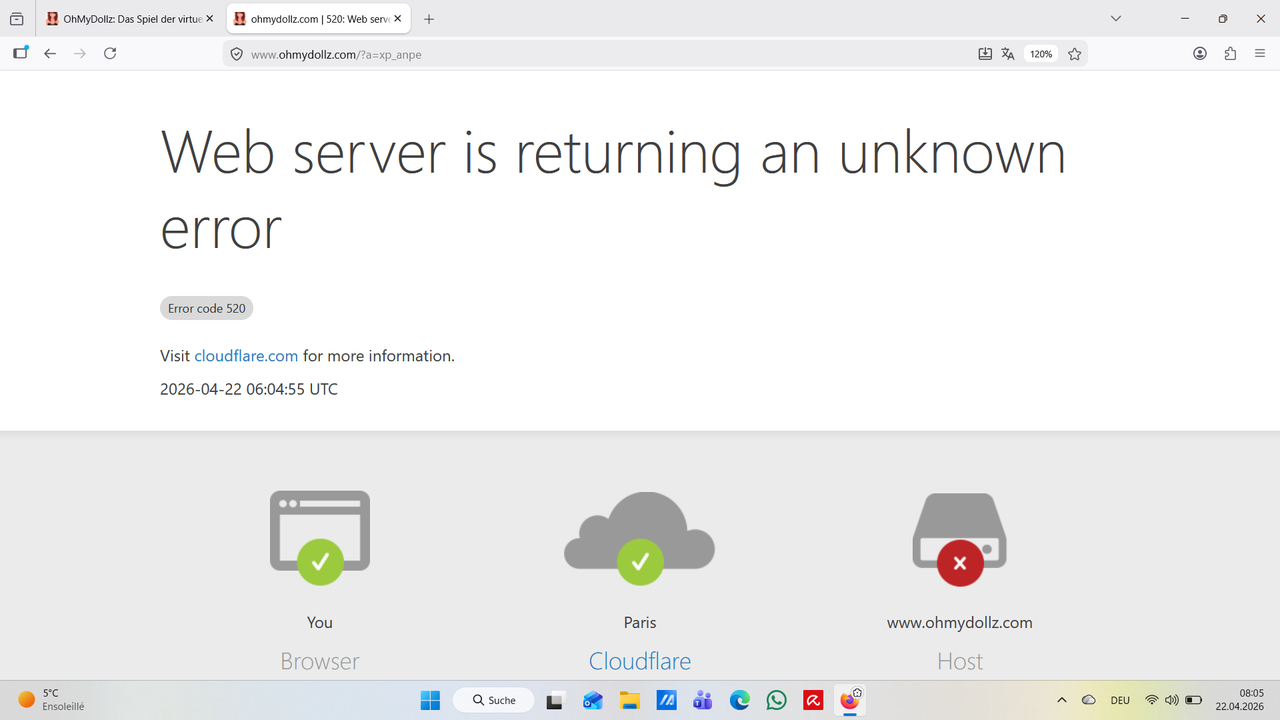Viewport: 1280px width, 720px height.
Task: Go back to the previous page
Action: [x=50, y=54]
